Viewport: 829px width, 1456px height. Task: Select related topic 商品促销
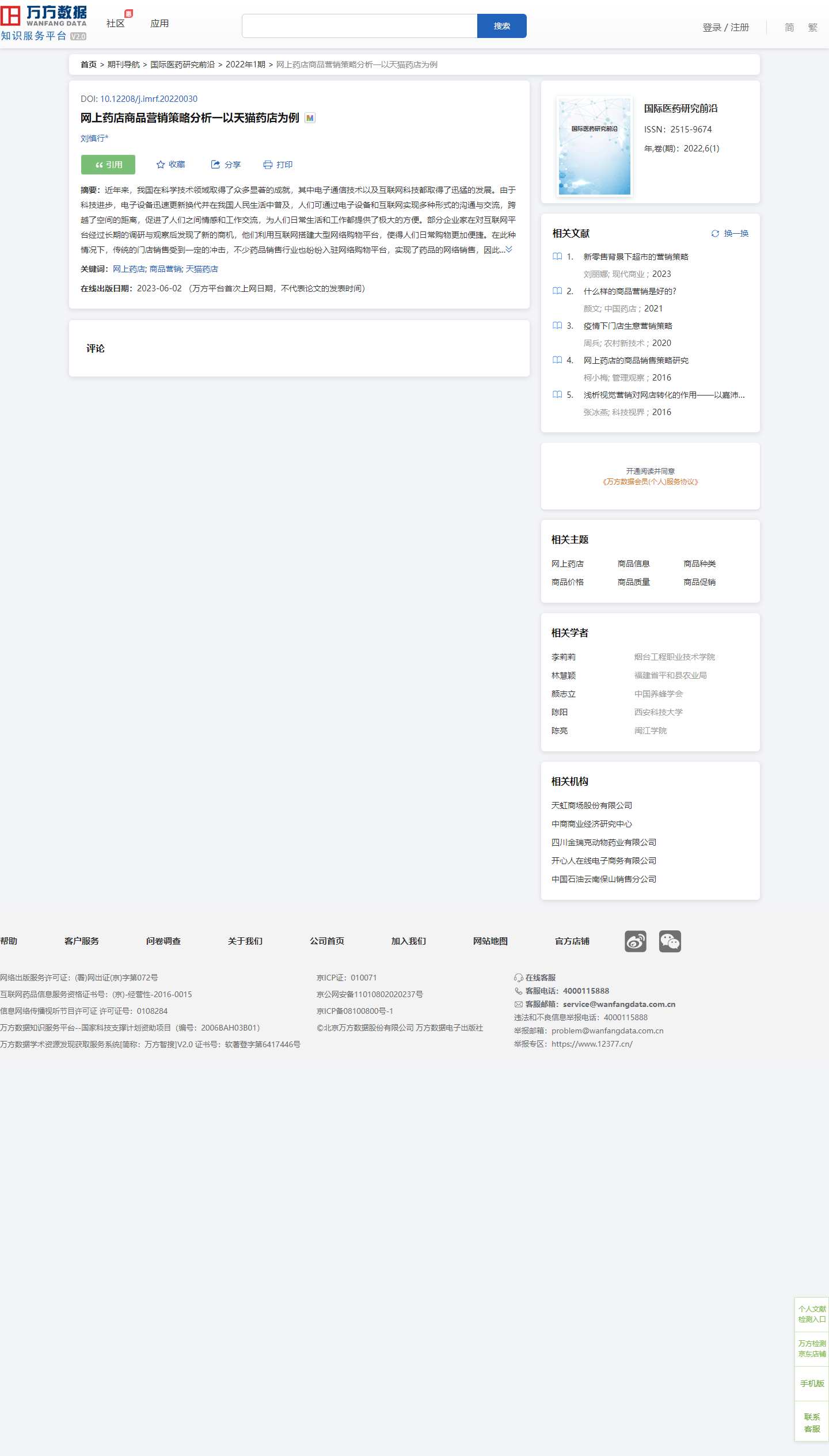(x=699, y=582)
